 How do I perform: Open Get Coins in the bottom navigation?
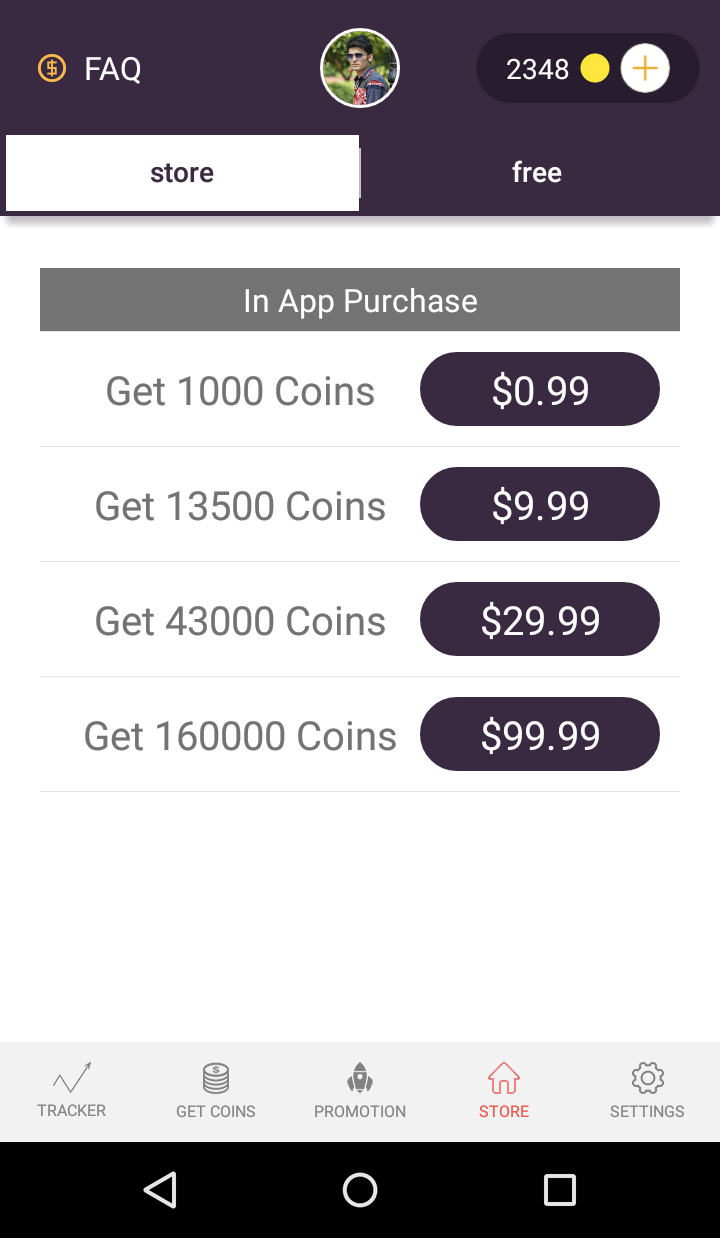216,1091
